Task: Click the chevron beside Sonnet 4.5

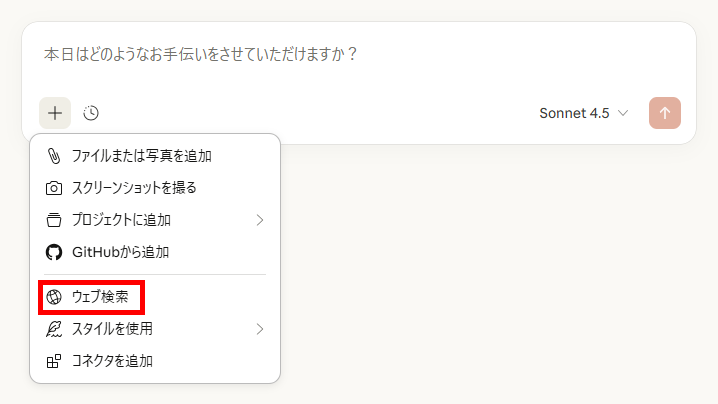Action: click(623, 113)
